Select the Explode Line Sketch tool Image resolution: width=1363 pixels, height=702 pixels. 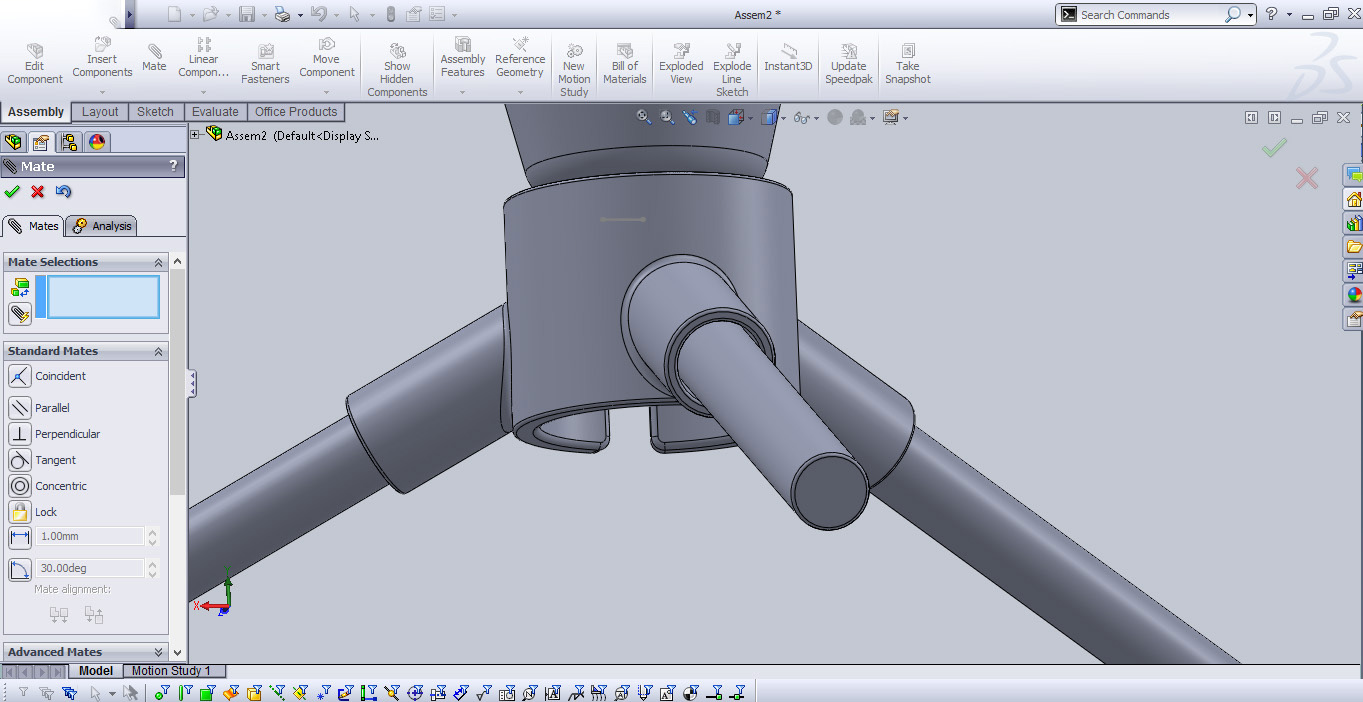[732, 70]
